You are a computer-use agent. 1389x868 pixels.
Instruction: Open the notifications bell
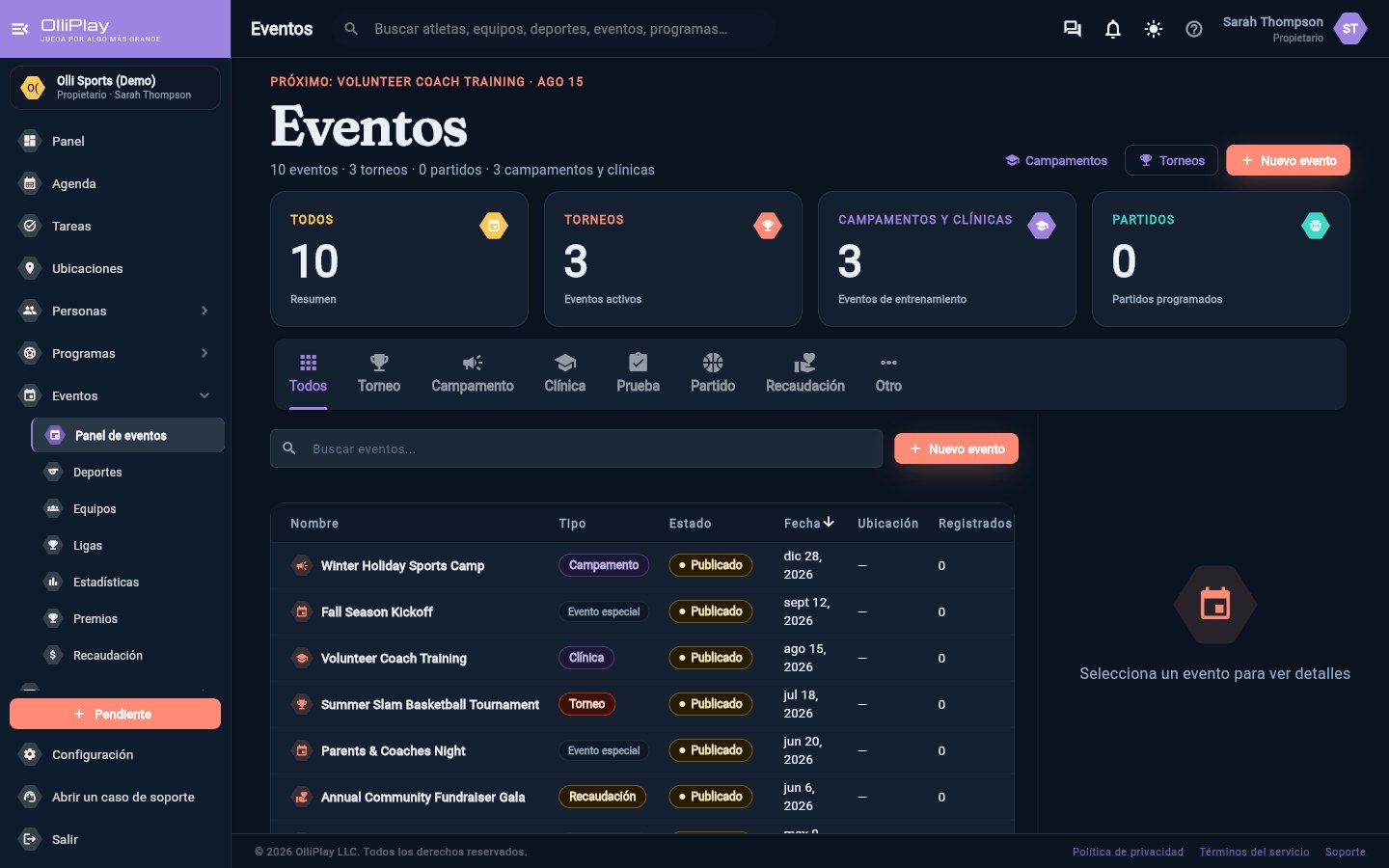pyautogui.click(x=1113, y=29)
